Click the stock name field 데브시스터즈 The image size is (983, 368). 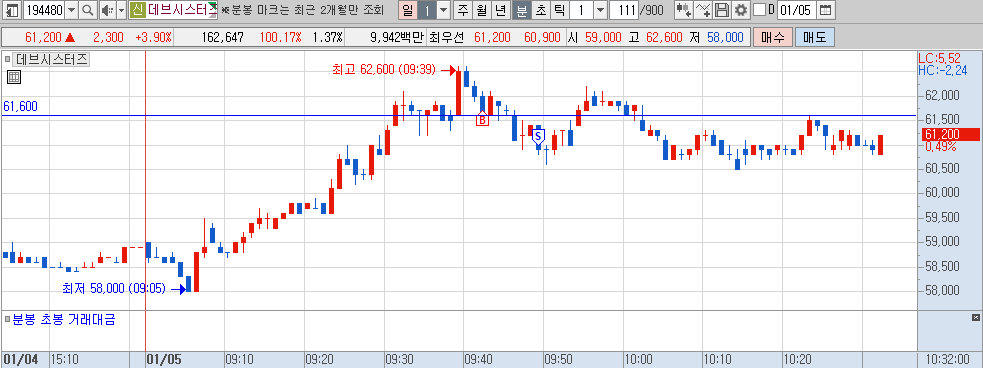pos(181,10)
